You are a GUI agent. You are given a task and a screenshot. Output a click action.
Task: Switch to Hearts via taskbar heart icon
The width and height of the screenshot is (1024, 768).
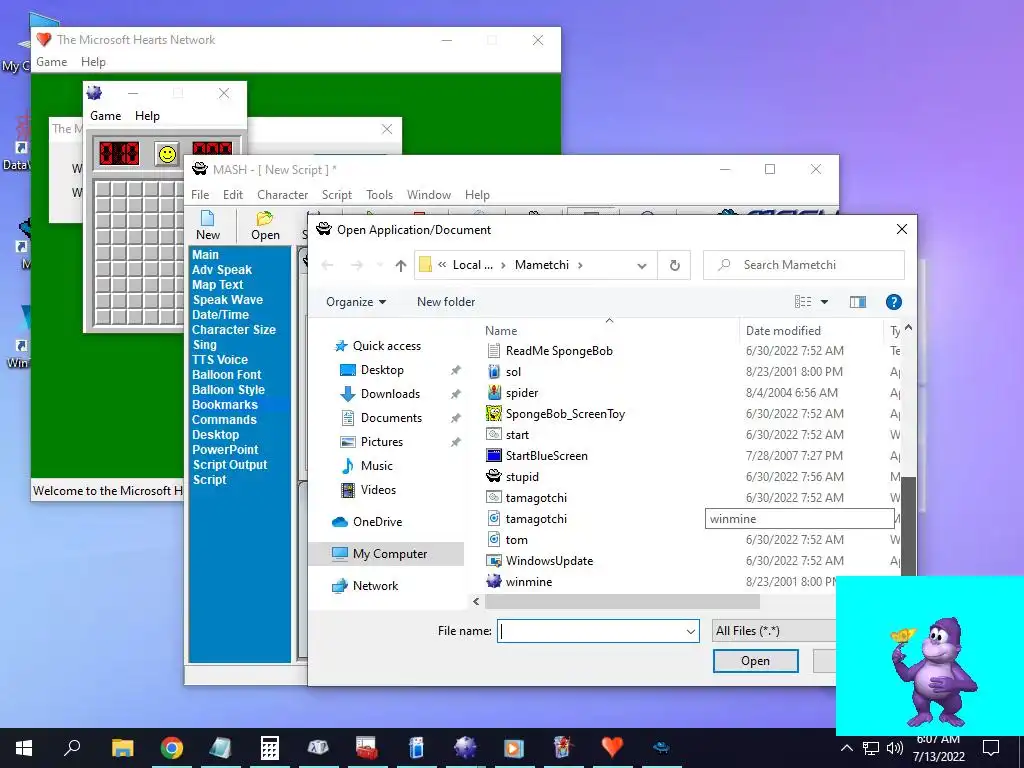coord(612,748)
